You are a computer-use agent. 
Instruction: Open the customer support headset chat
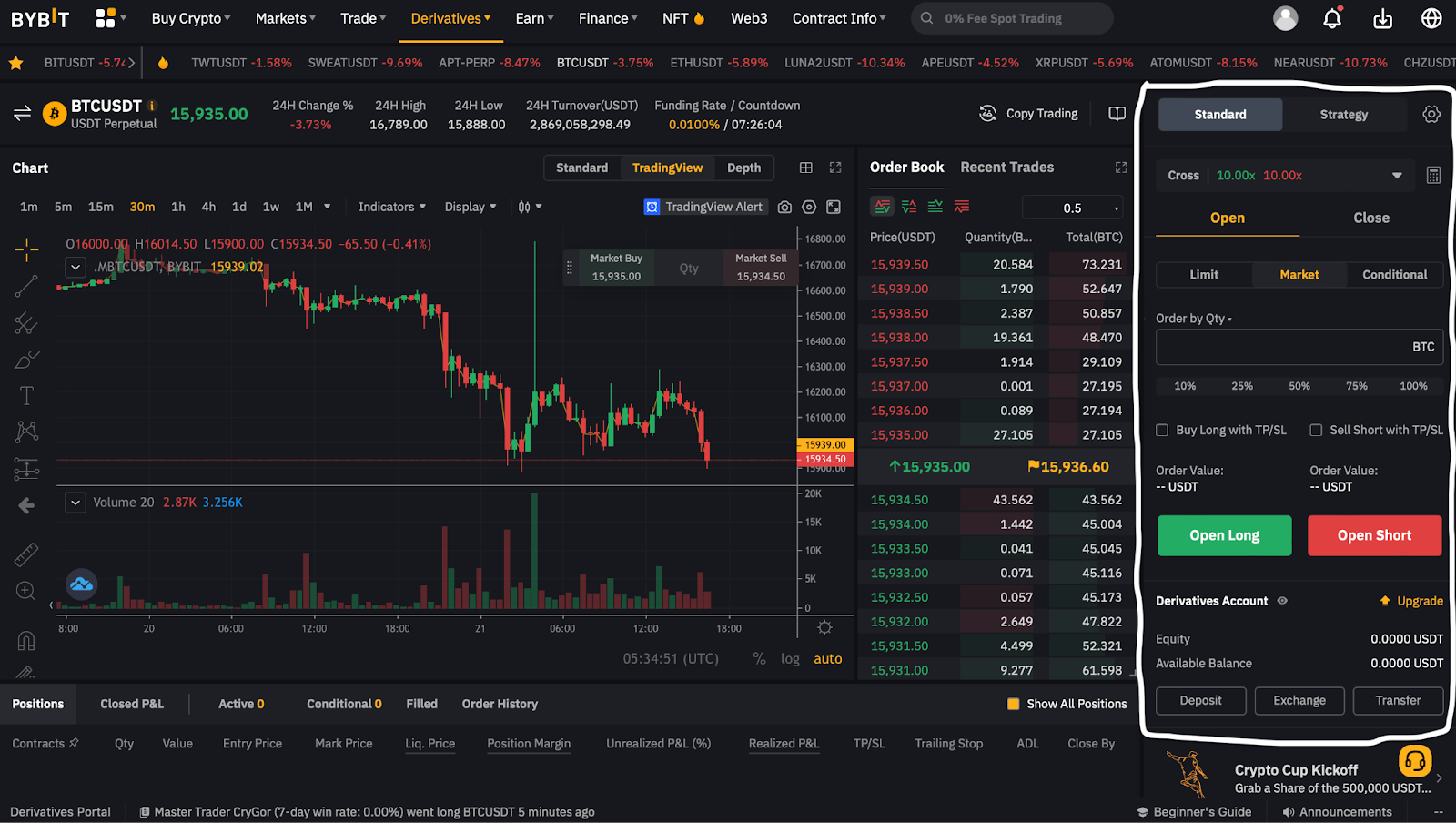pos(1415,761)
